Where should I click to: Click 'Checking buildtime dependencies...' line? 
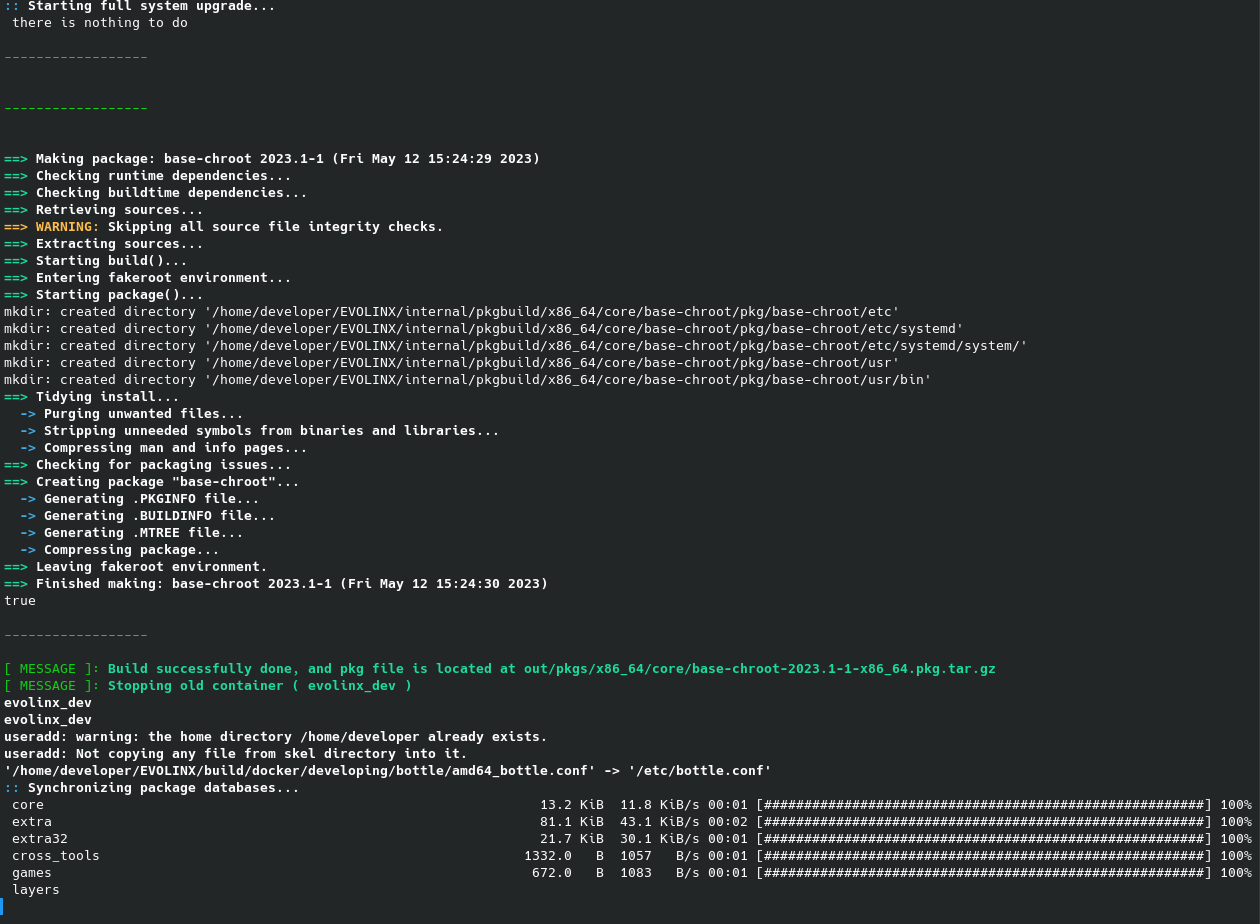[156, 192]
